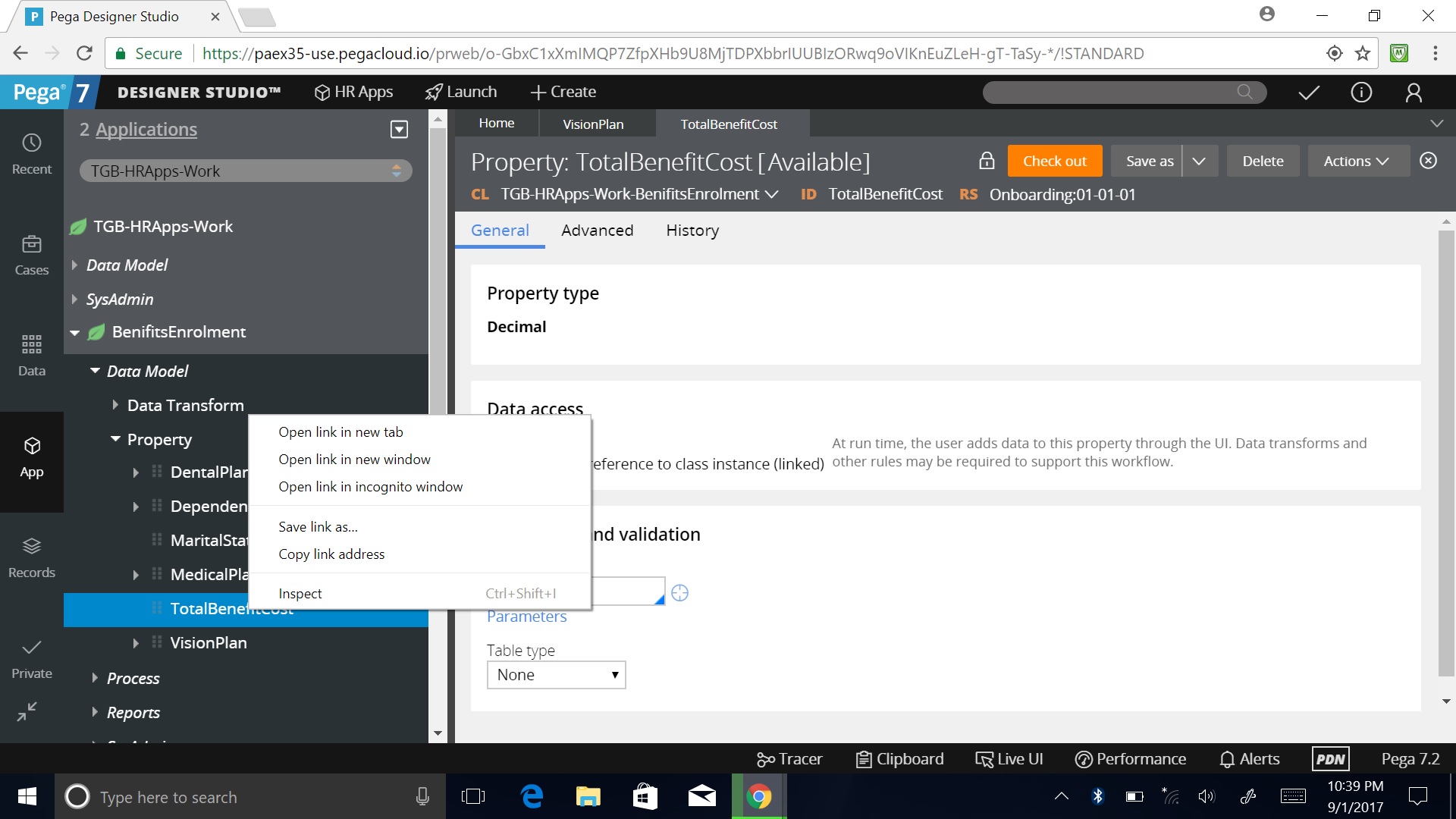
Task: Open TGB-HRApps-Work class selector
Action: pyautogui.click(x=246, y=171)
